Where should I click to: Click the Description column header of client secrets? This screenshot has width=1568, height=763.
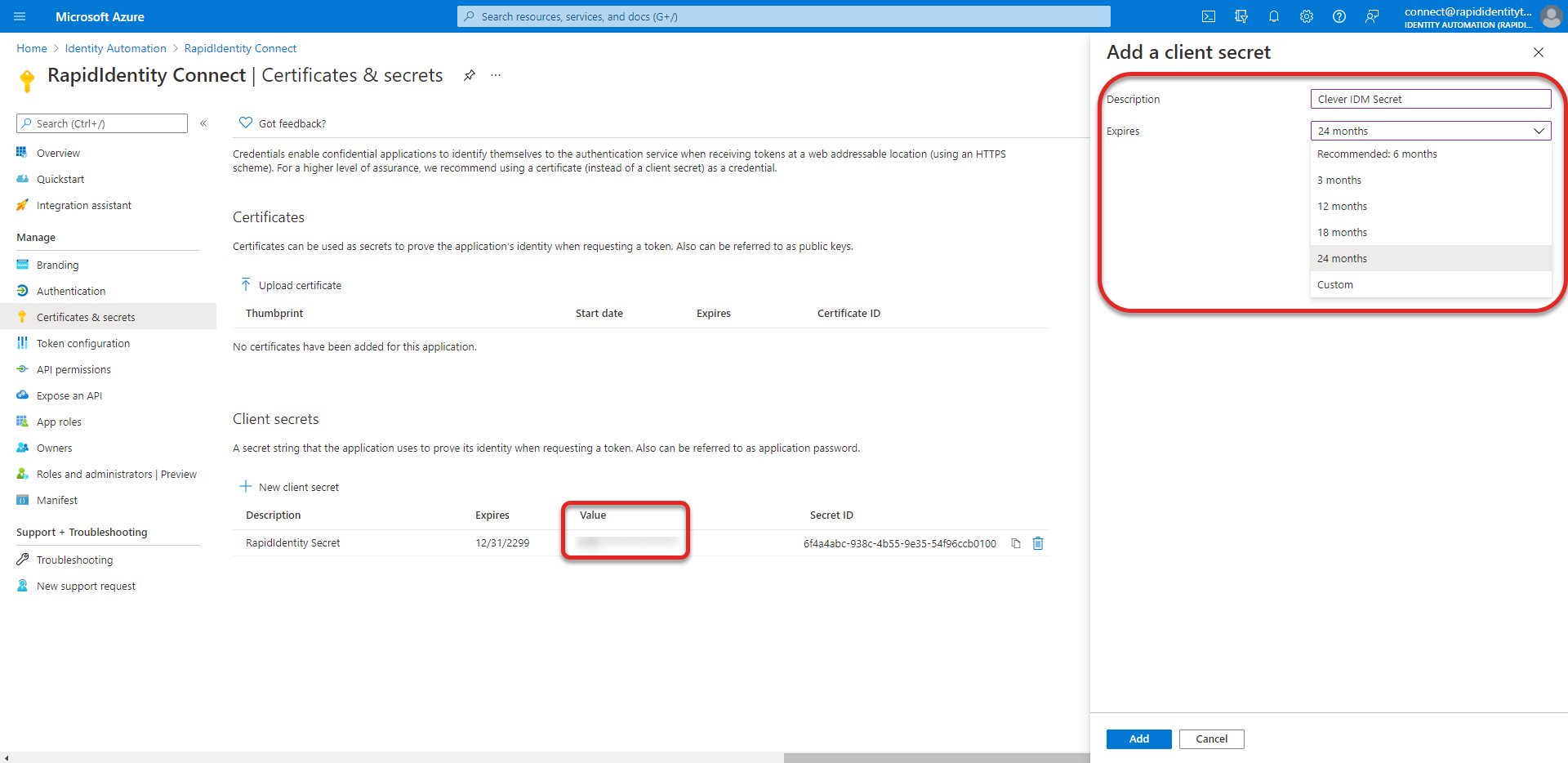[x=274, y=515]
